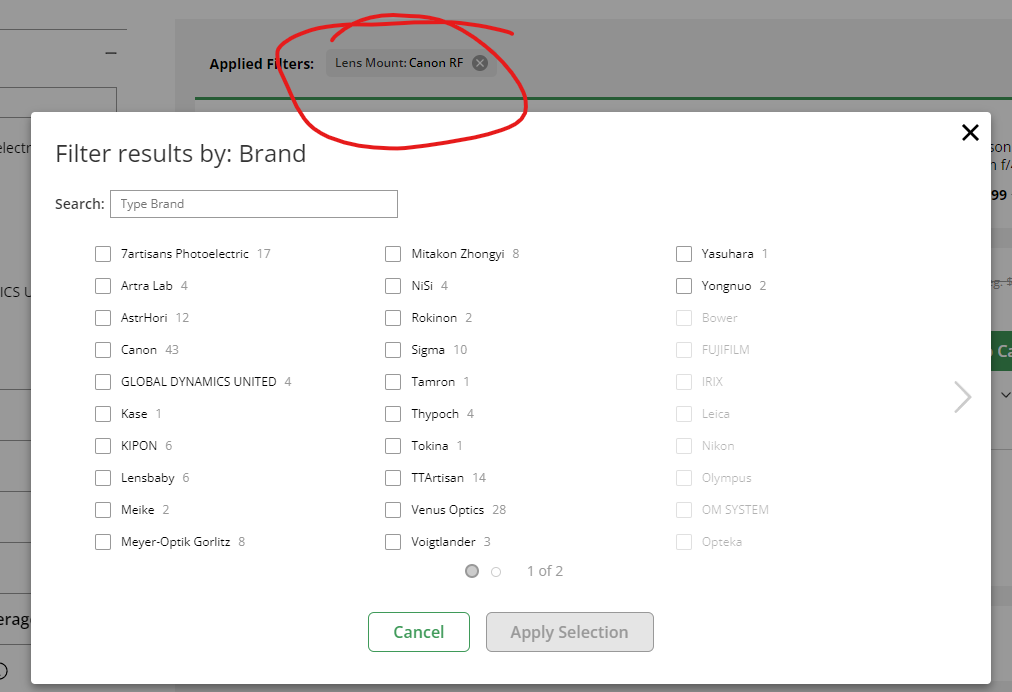Tick the Venus Optics checkbox
Image resolution: width=1012 pixels, height=692 pixels.
click(x=393, y=510)
